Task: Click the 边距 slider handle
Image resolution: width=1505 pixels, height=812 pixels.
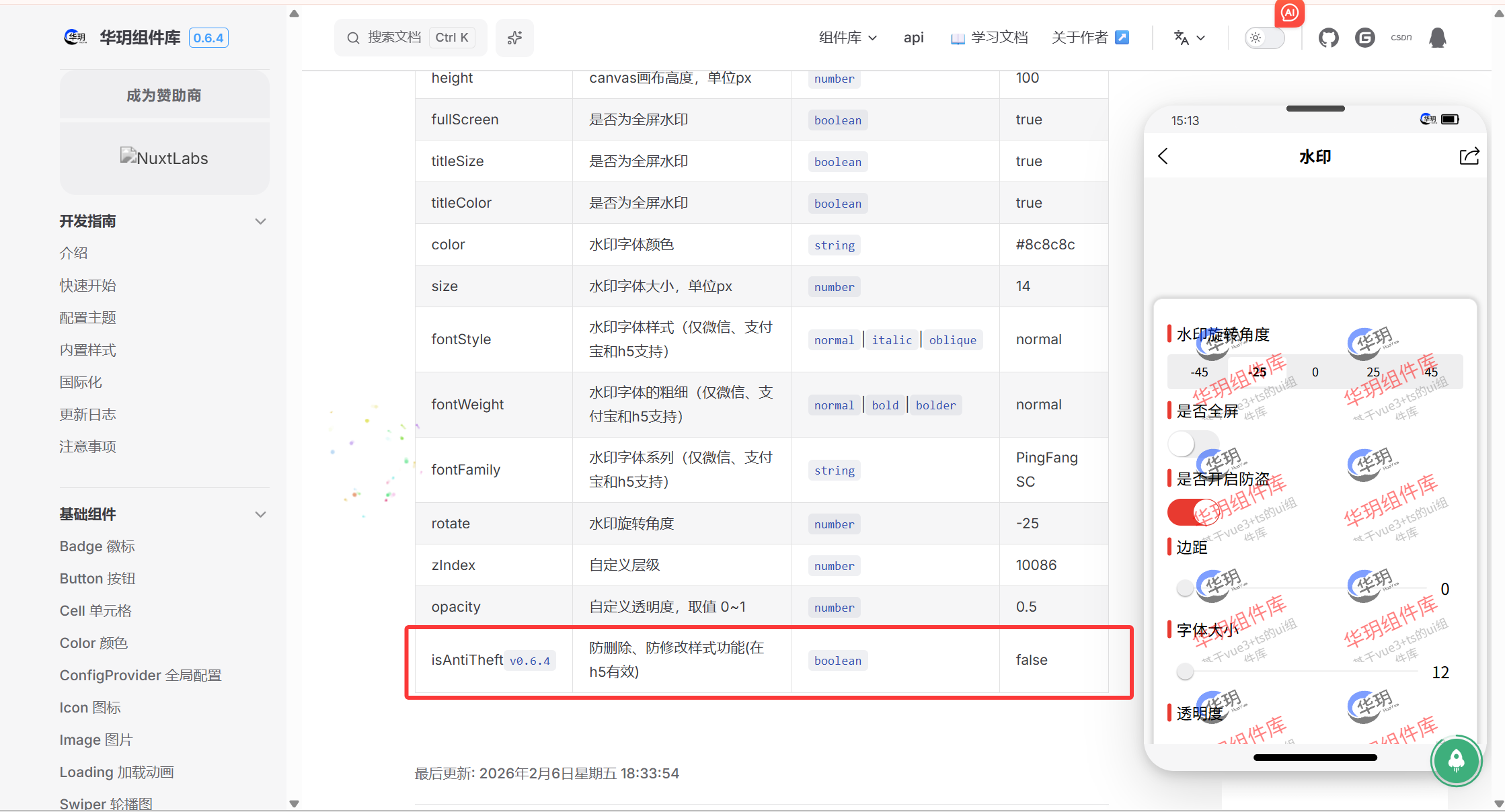Action: (1185, 588)
